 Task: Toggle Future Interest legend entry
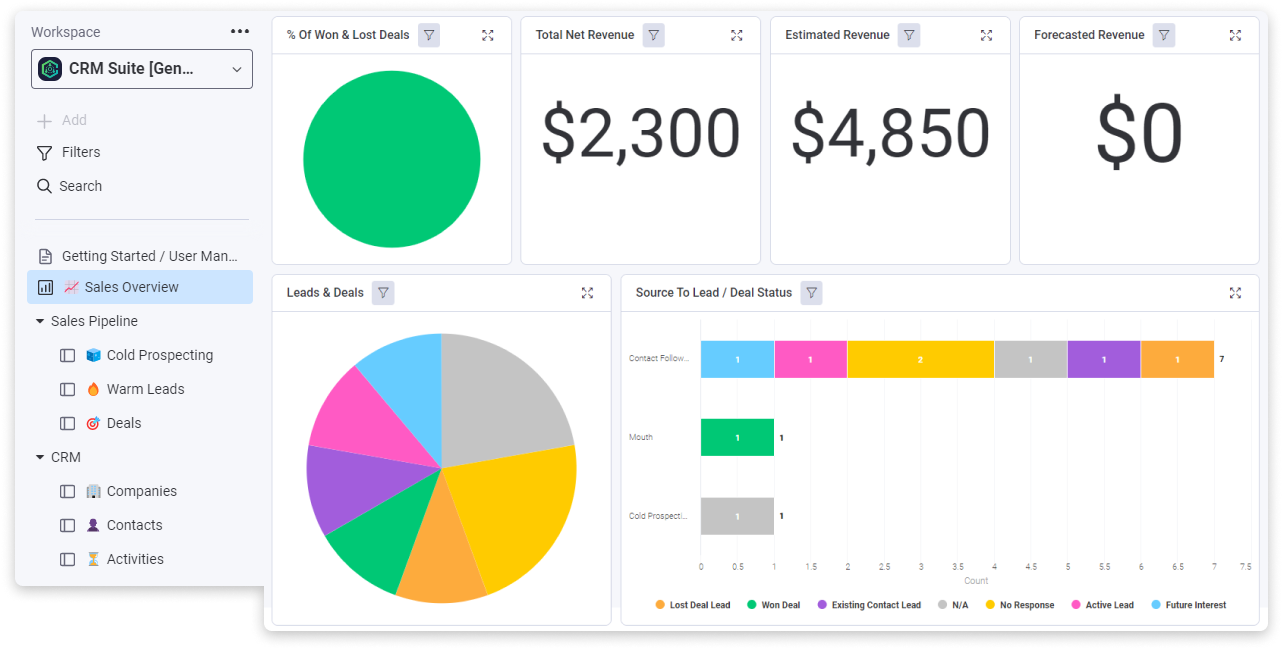tap(1189, 605)
